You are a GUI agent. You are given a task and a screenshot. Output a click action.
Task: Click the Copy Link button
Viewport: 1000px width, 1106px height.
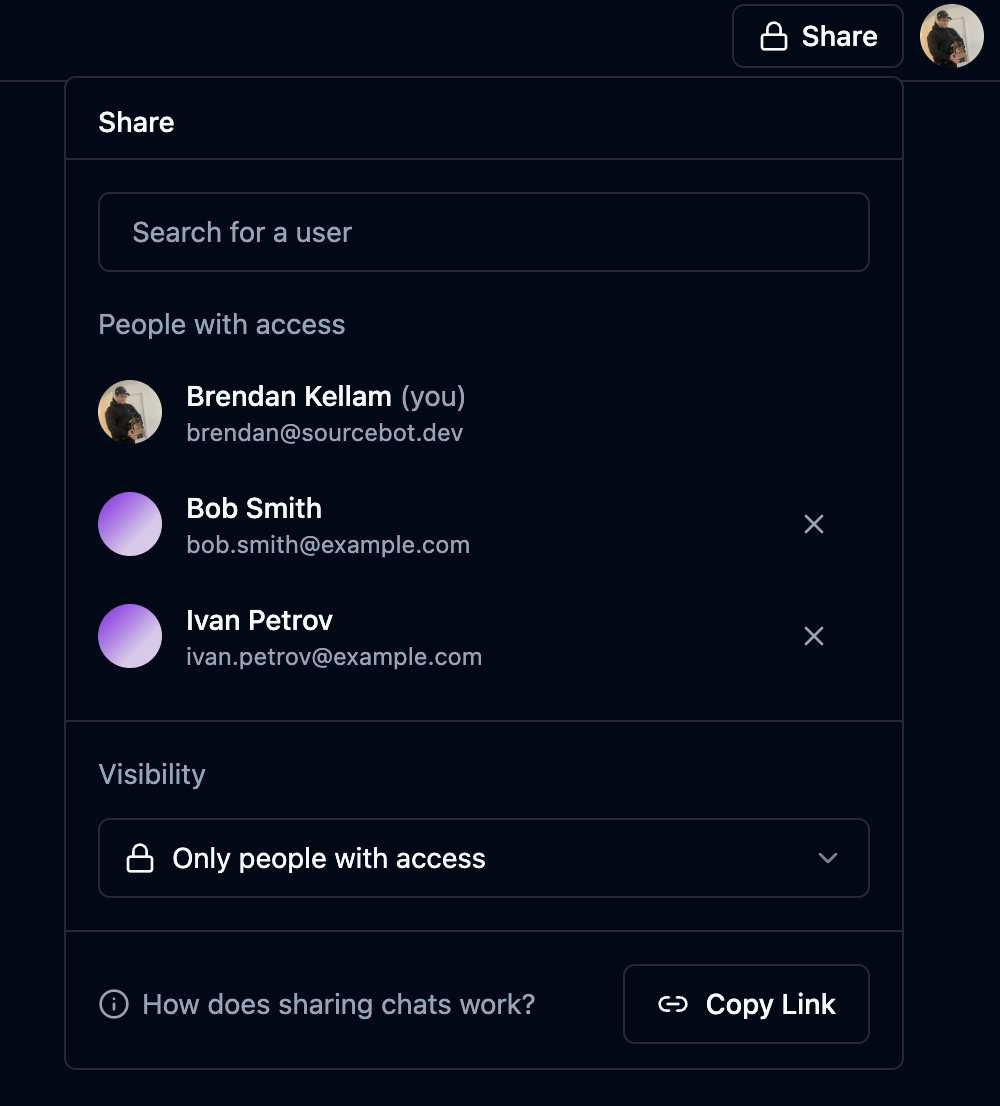[x=746, y=1004]
